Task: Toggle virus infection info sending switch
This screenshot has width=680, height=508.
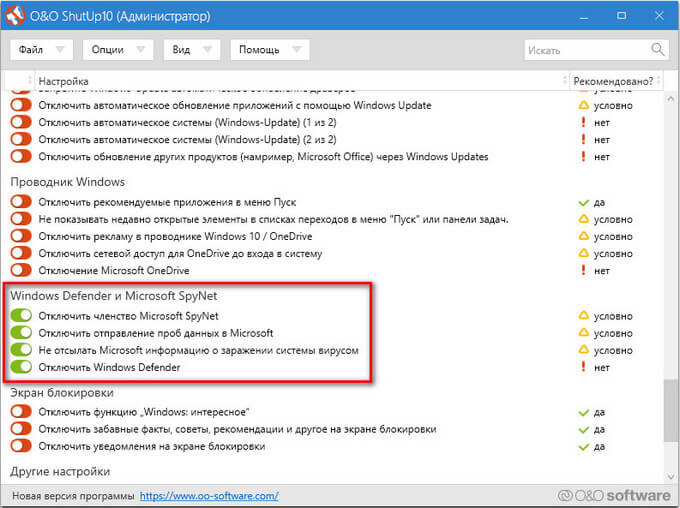Action: (x=21, y=349)
